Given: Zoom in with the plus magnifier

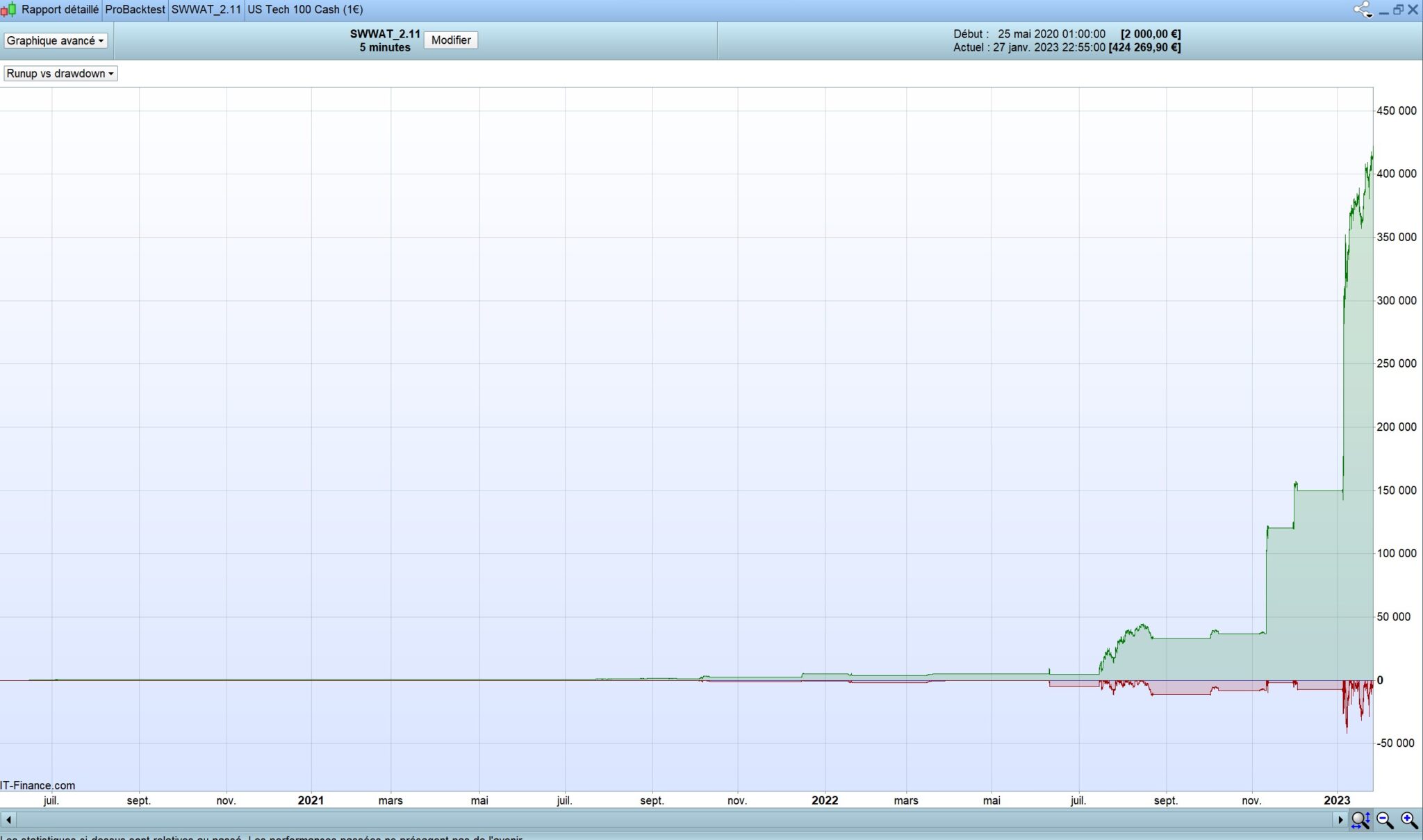Looking at the screenshot, I should tap(1409, 820).
